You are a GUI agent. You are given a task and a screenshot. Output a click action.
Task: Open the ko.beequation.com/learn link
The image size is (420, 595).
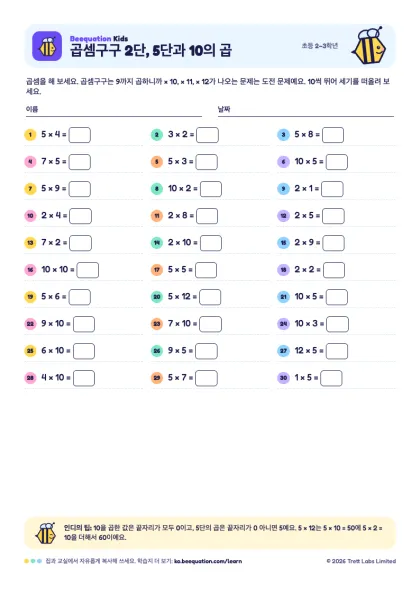pos(208,561)
